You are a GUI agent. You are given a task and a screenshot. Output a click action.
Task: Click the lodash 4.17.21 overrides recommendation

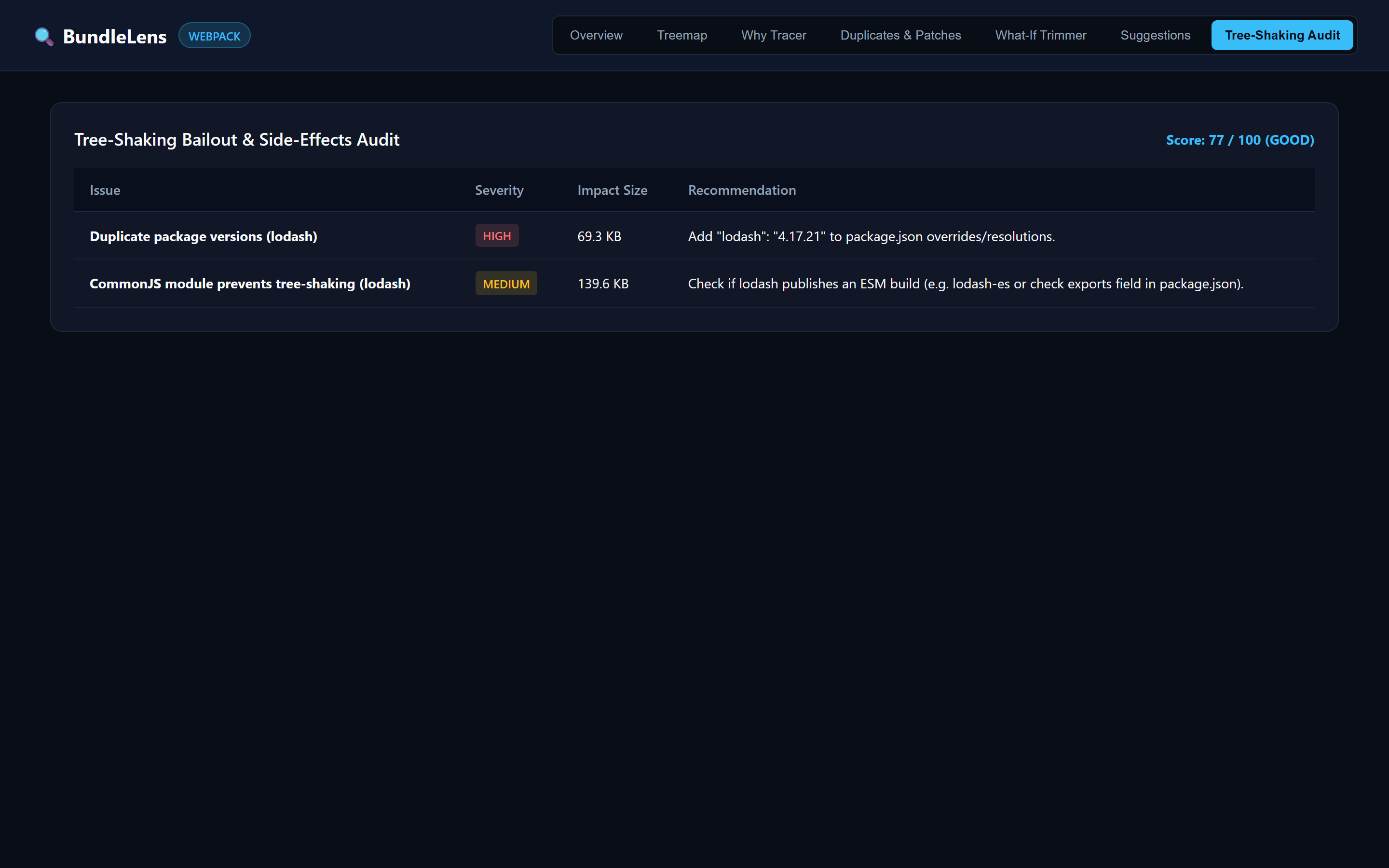[872, 236]
